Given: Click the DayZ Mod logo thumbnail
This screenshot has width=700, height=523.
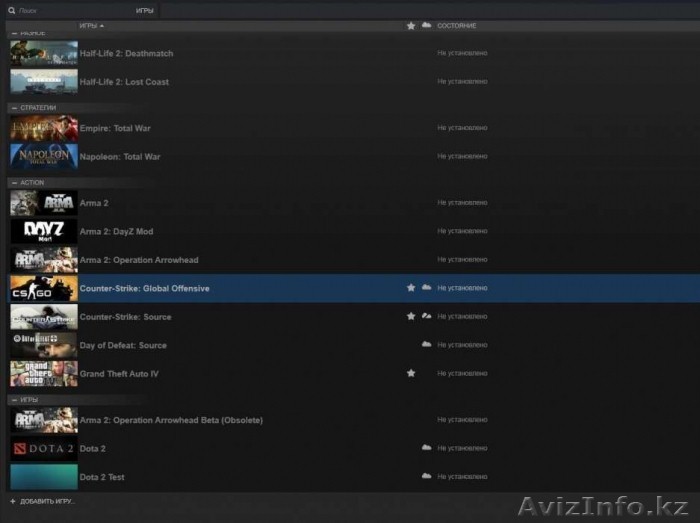Looking at the screenshot, I should (x=44, y=232).
